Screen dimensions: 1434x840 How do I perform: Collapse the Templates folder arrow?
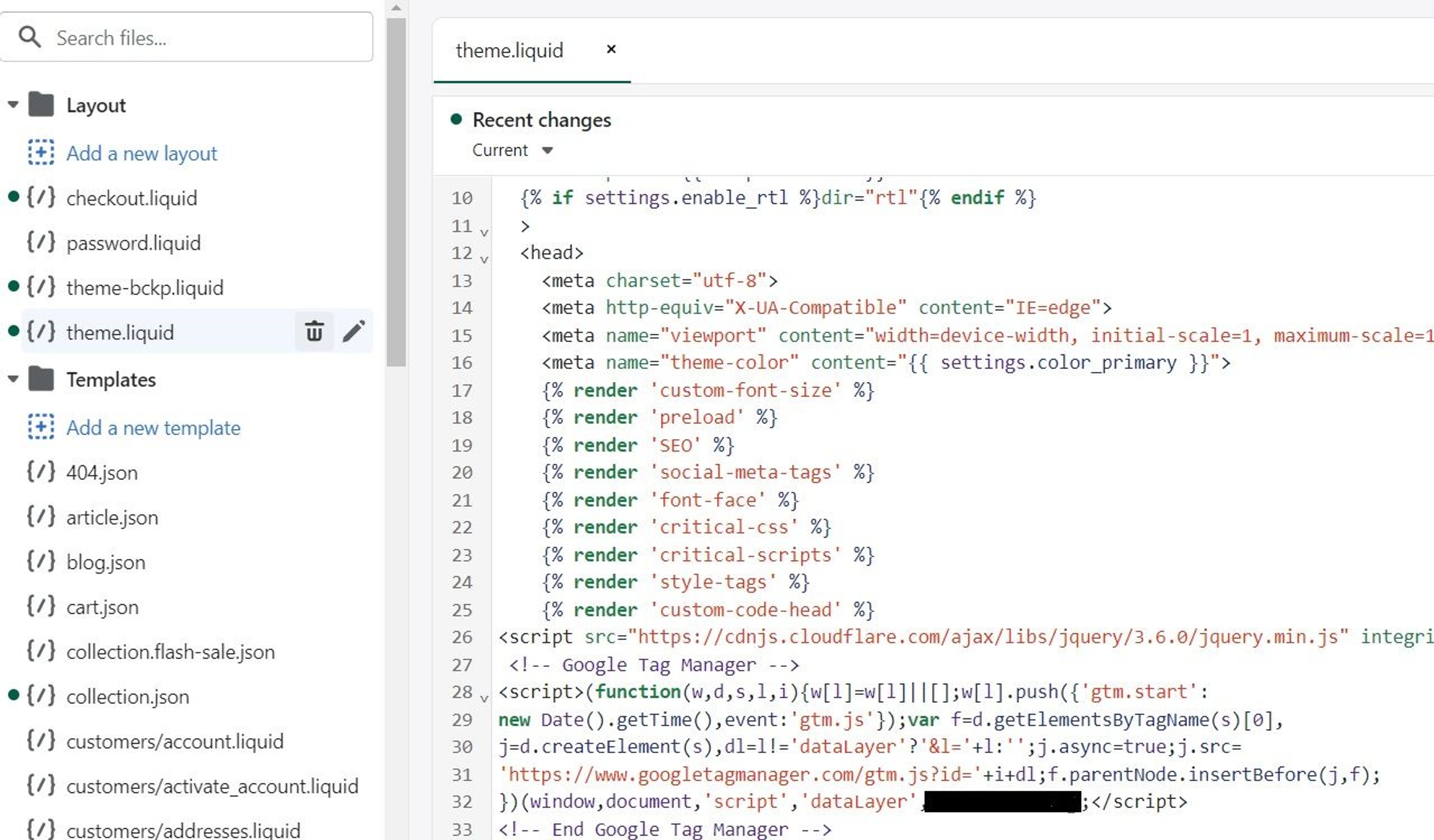(x=13, y=379)
